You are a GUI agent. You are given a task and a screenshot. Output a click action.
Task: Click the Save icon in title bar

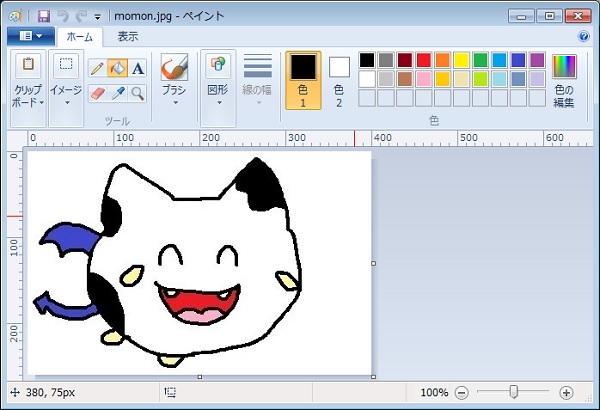44,16
